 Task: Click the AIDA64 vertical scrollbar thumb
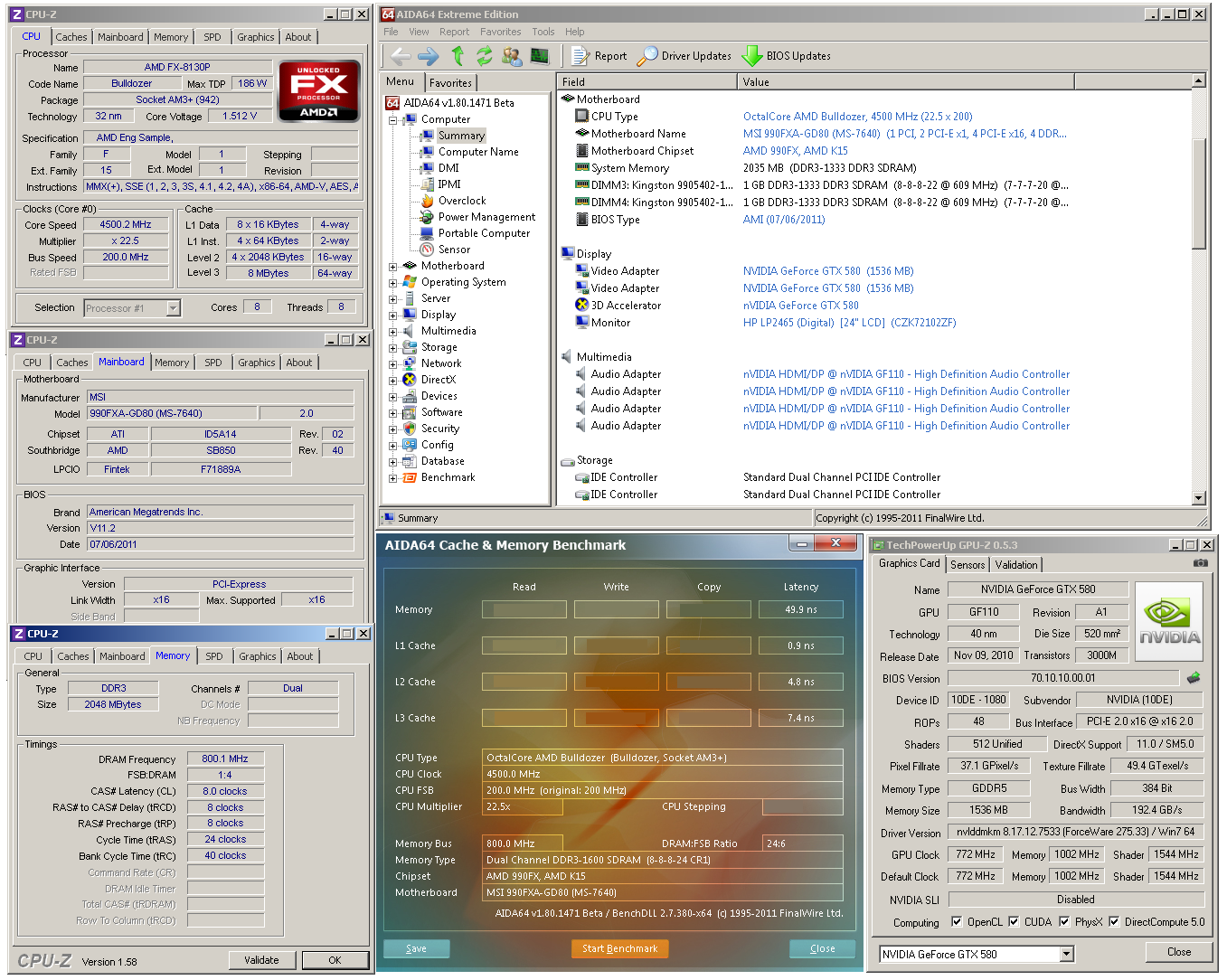1199,193
